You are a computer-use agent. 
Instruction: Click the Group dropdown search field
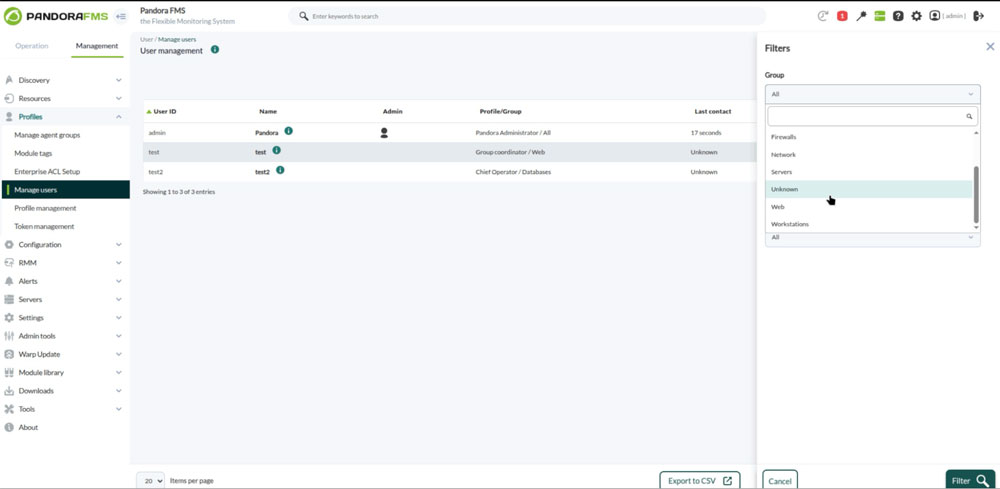click(872, 117)
